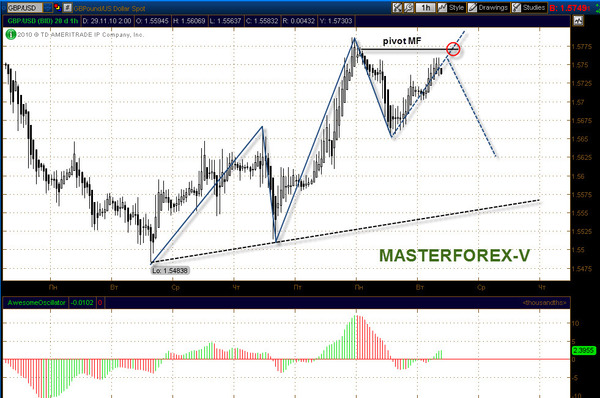
Task: Open the symbol table icon beside the colored dots
Action: [x=67, y=7]
